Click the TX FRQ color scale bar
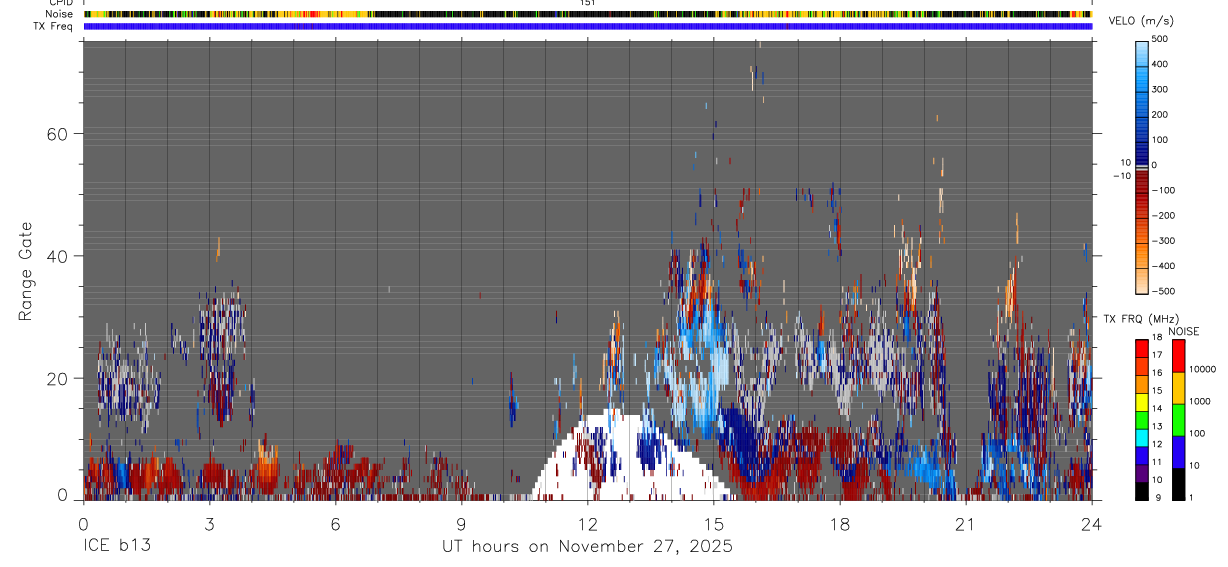The height and width of the screenshot is (567, 1228). click(1142, 420)
